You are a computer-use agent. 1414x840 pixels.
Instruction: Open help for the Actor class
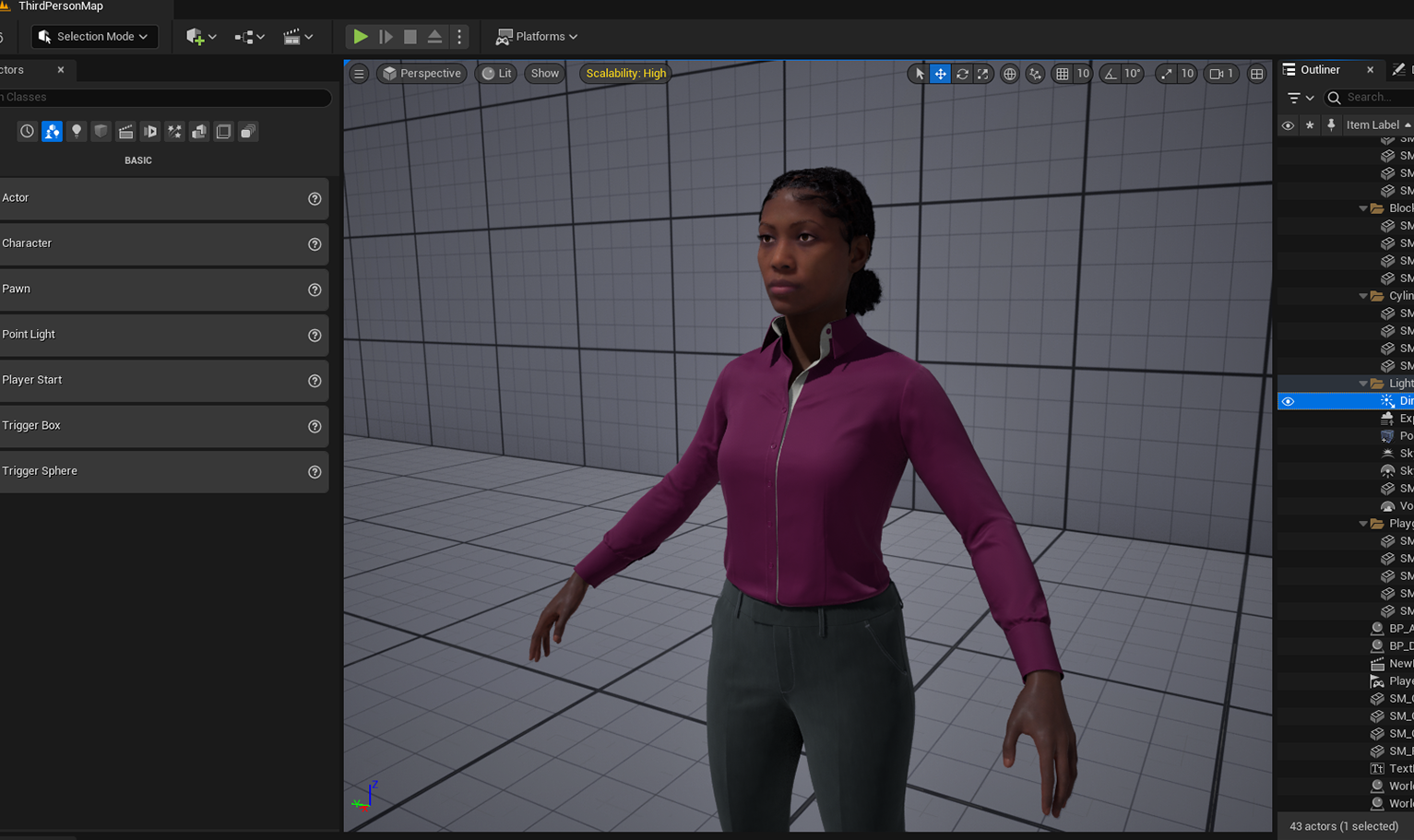tap(315, 199)
